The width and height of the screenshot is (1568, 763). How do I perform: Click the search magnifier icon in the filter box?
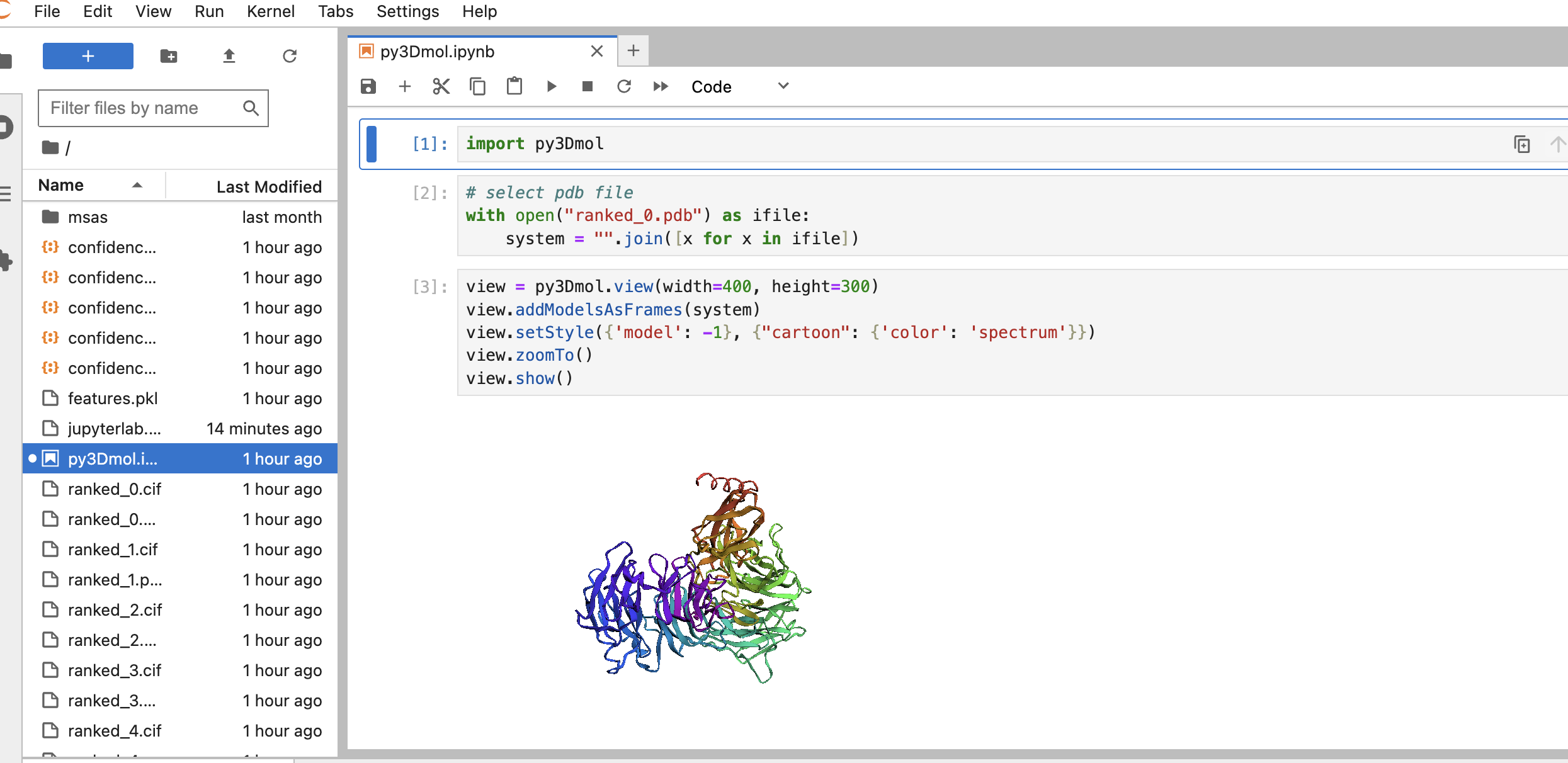[x=251, y=108]
